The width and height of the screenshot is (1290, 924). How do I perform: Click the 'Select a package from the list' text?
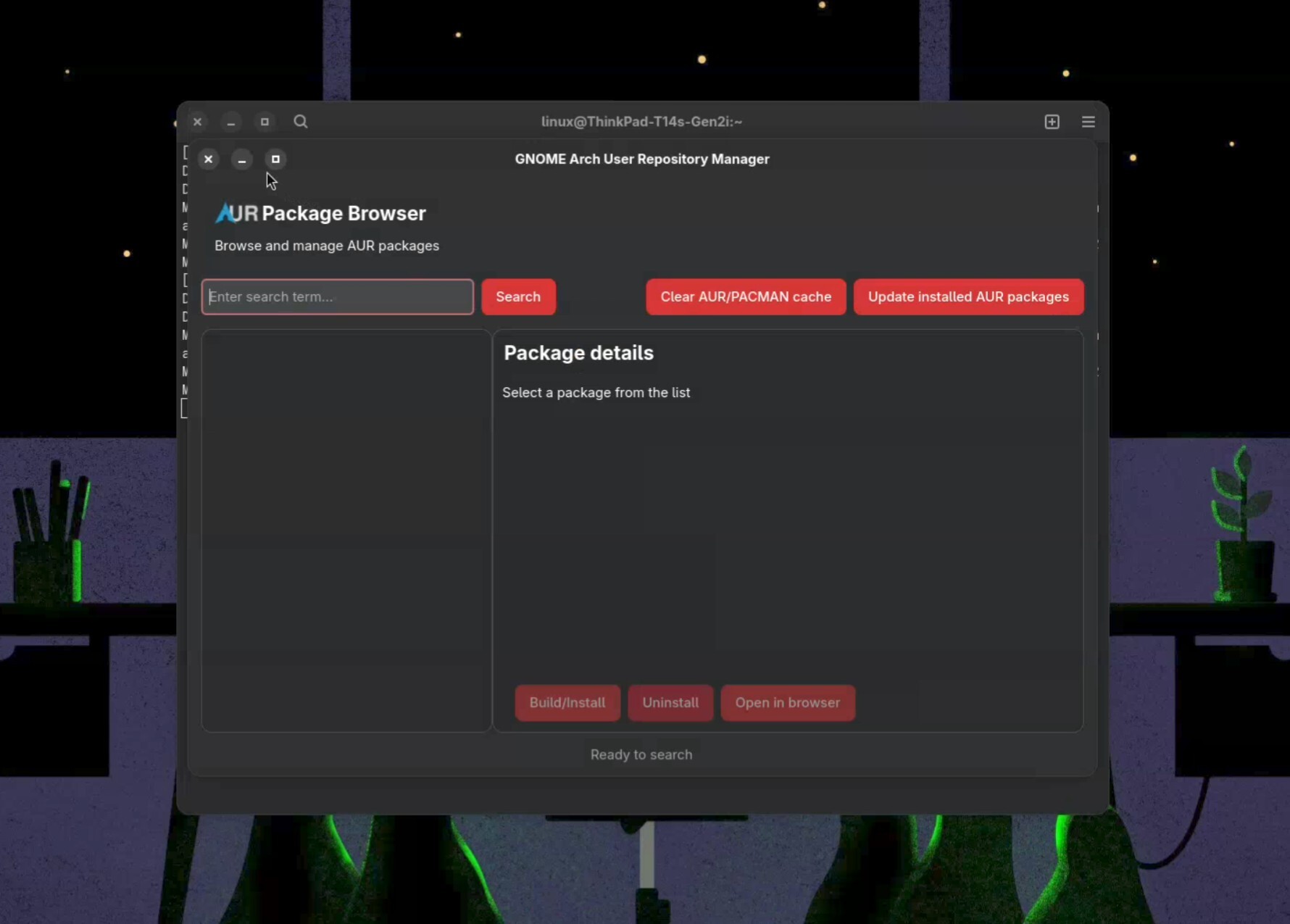pyautogui.click(x=596, y=392)
